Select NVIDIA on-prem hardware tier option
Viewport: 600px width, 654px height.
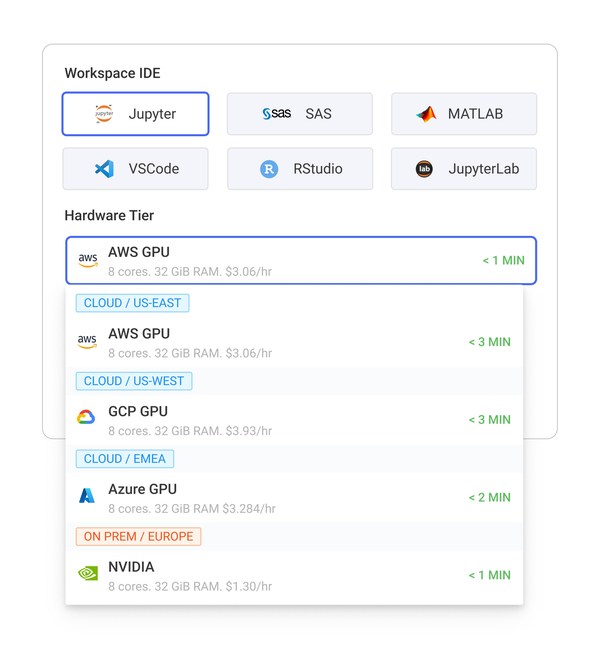coord(294,576)
